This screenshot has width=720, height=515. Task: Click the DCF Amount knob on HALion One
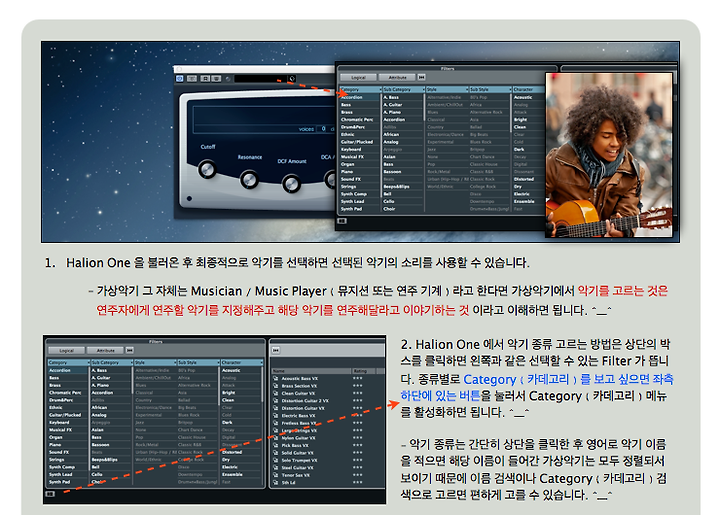pyautogui.click(x=291, y=184)
